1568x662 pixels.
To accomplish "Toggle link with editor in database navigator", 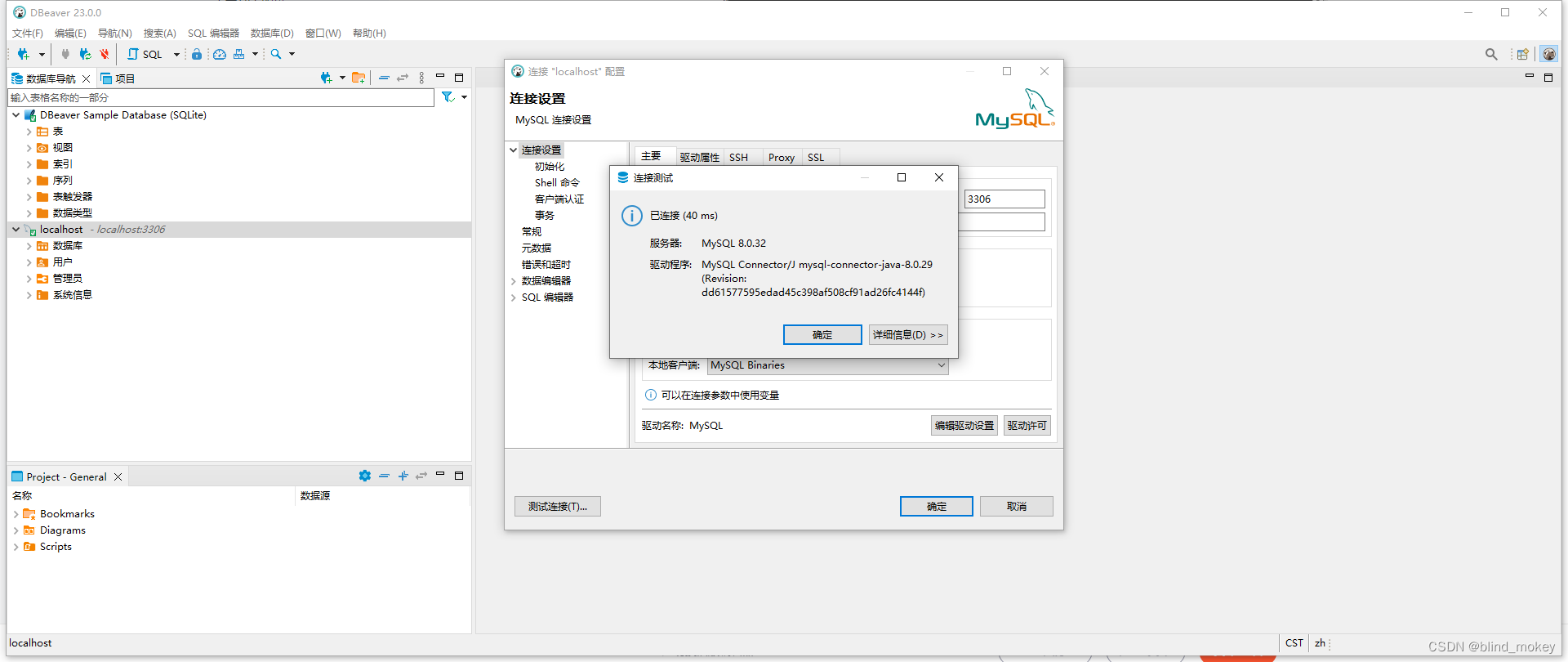I will pos(403,78).
